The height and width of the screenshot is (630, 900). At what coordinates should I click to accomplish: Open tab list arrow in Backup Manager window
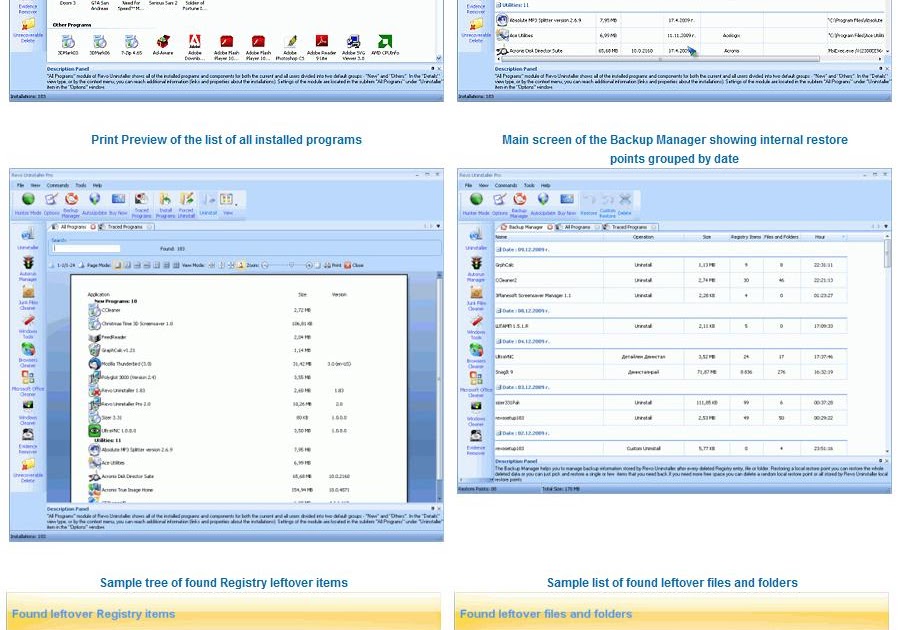[886, 227]
